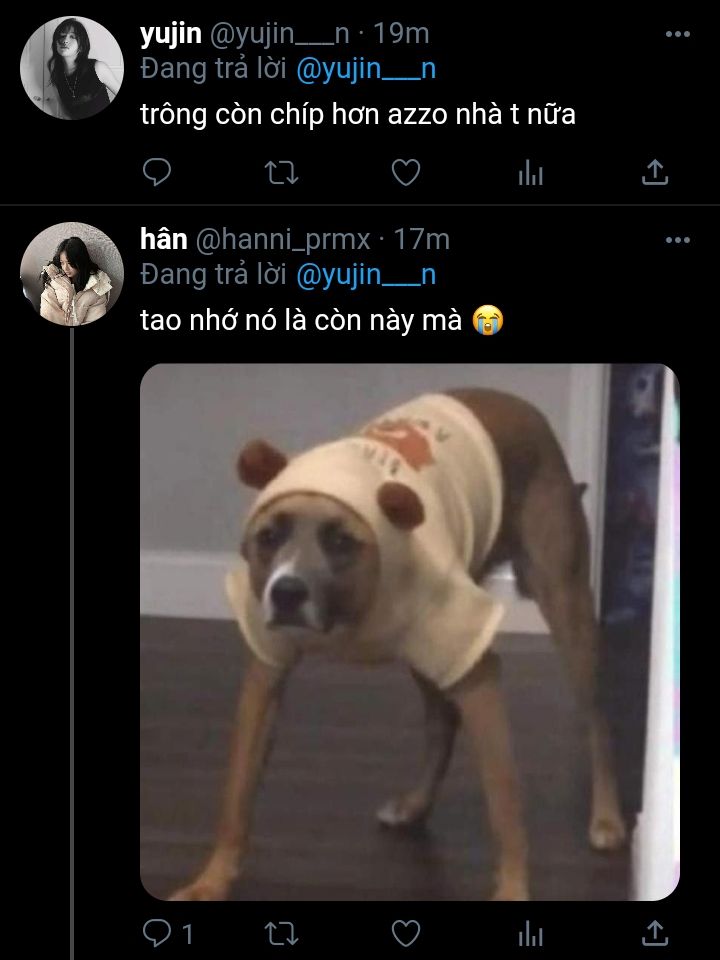This screenshot has width=720, height=960.
Task: Reply to yujin's tweet about azzo
Action: pyautogui.click(x=158, y=173)
